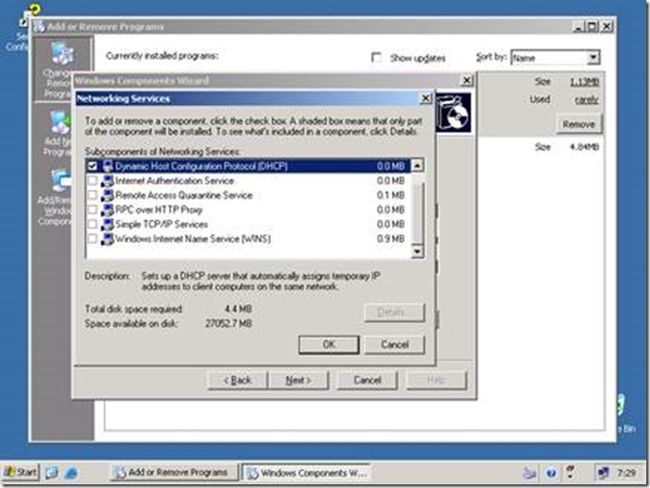Click the Remote Access Quarantine Service icon

tap(107, 195)
